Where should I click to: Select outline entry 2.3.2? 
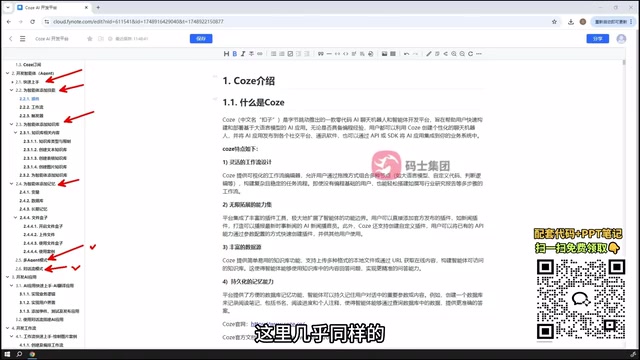click(43, 175)
